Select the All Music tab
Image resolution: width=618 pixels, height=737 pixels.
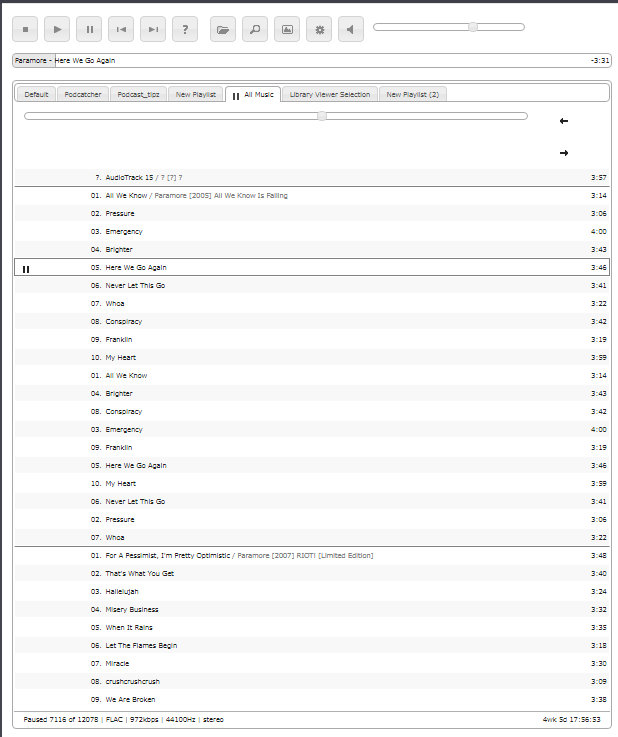(x=253, y=94)
